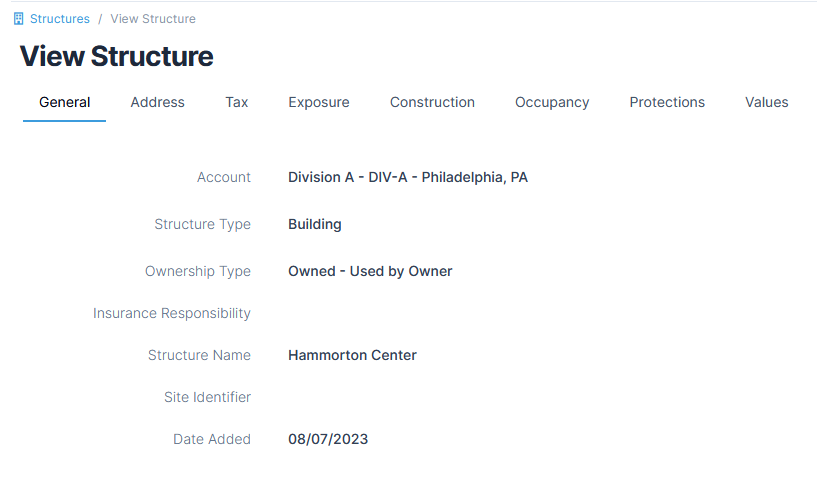Click the View Structure page heading
Image resolution: width=817 pixels, height=497 pixels.
click(117, 56)
